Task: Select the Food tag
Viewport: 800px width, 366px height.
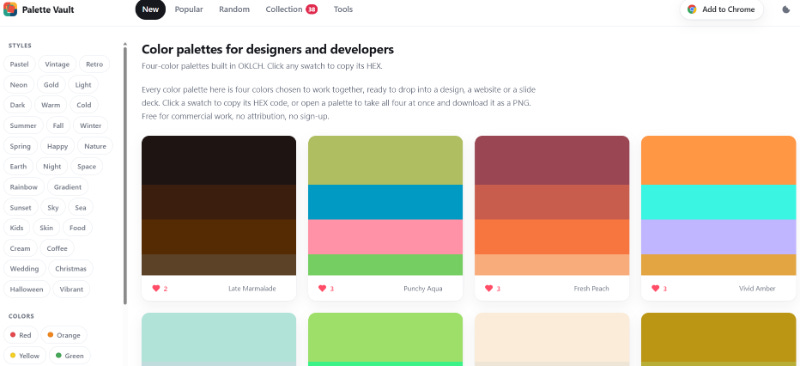Action: [78, 228]
